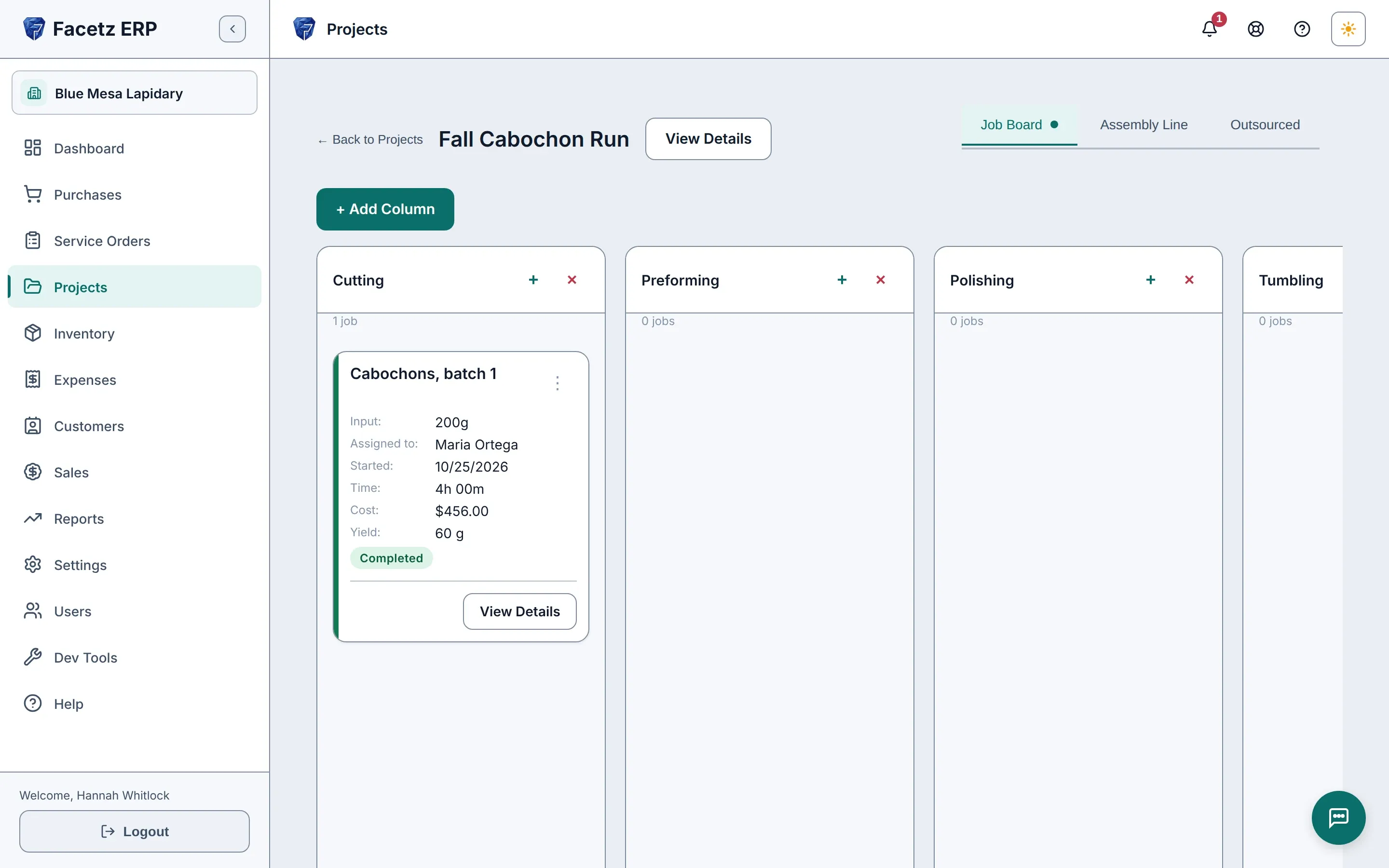Delete the Preforming column
The image size is (1389, 868).
881,280
